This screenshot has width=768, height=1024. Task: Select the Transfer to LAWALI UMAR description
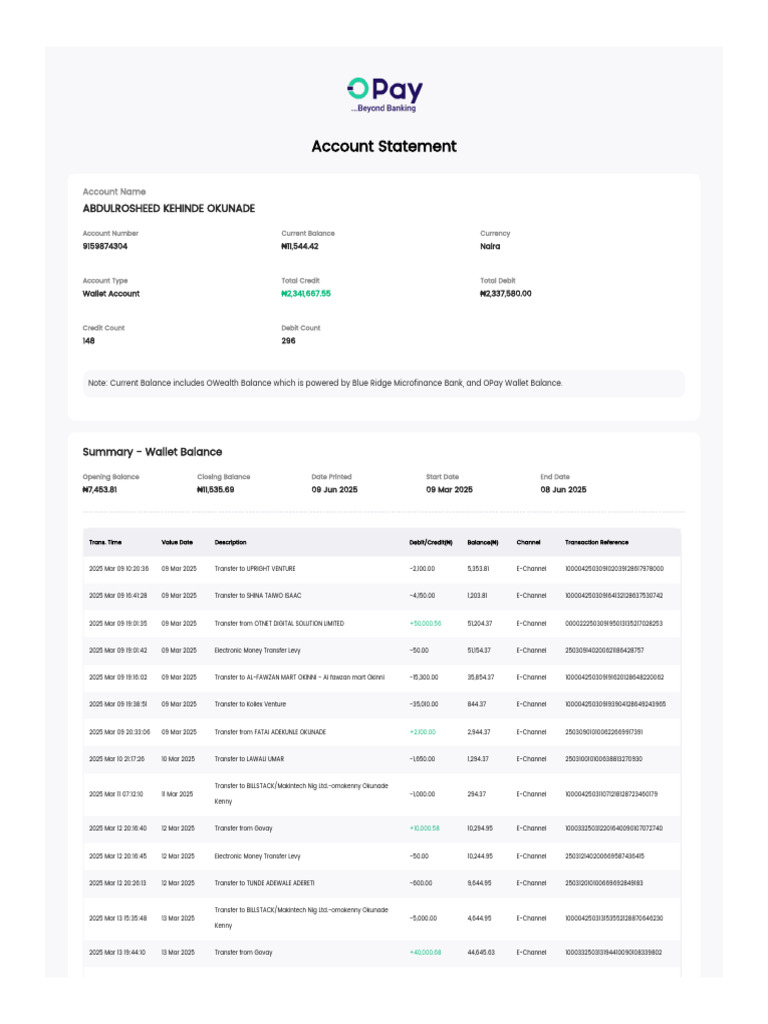click(x=249, y=759)
